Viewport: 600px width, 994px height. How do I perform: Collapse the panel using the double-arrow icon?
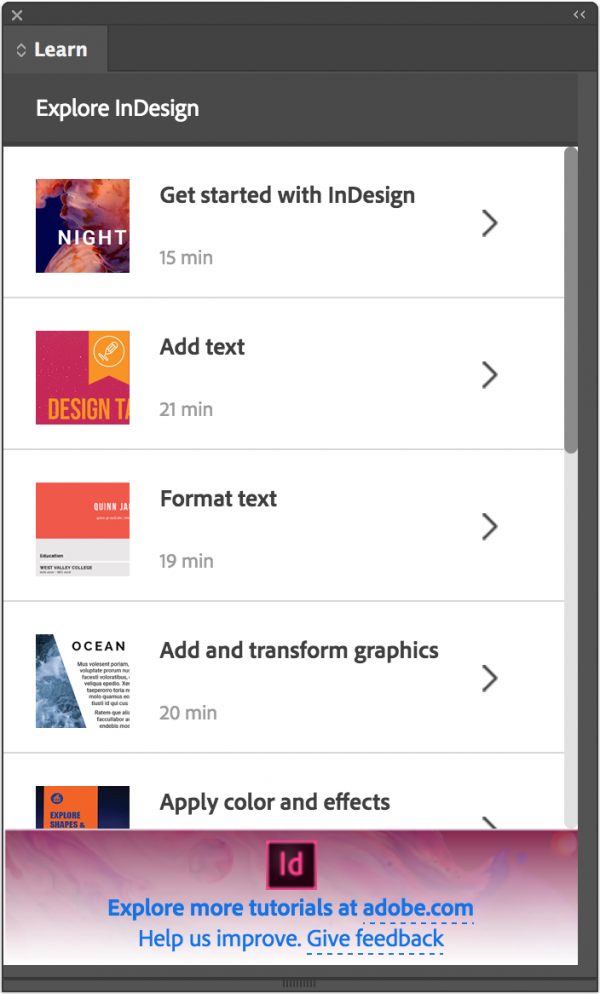[578, 14]
